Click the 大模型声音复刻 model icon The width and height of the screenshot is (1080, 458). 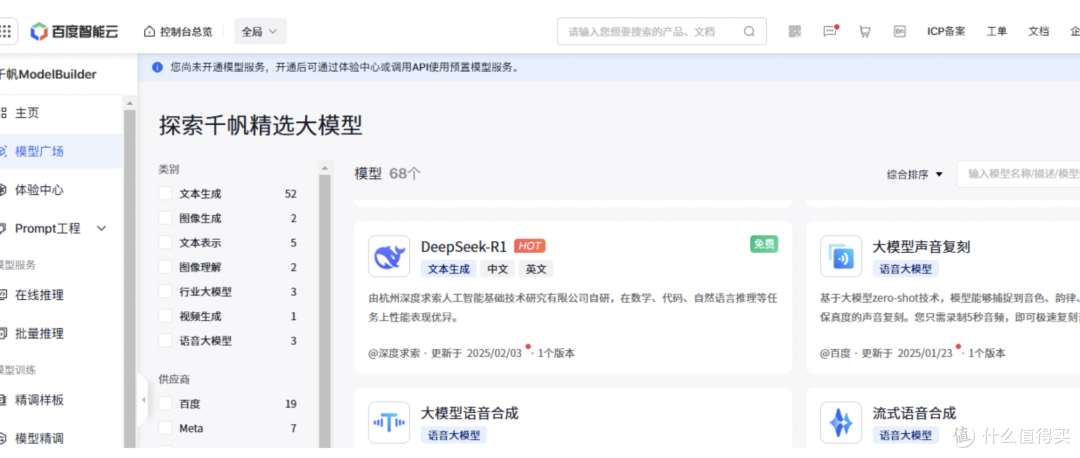(x=841, y=256)
